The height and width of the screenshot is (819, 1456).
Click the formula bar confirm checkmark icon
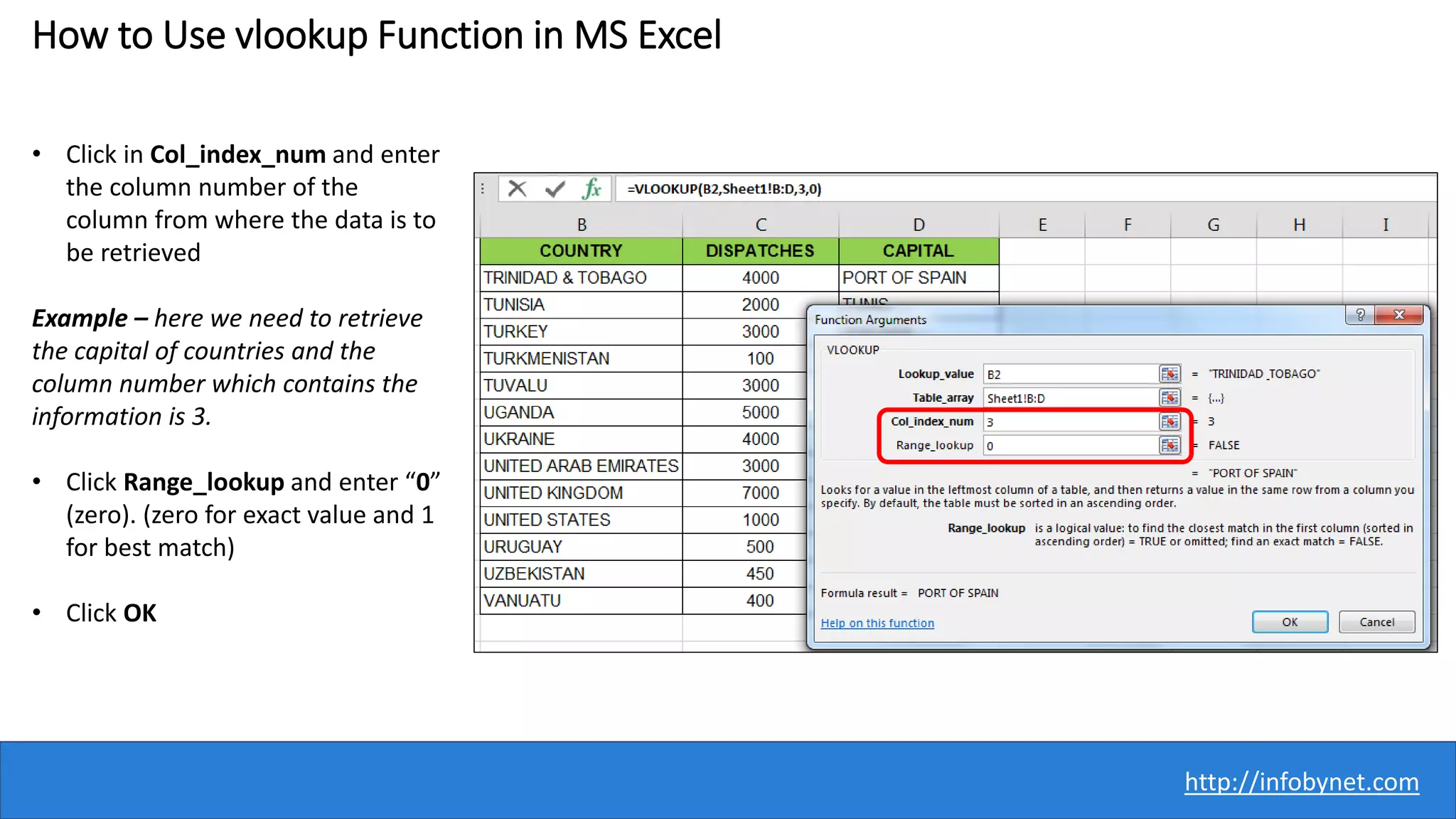coord(555,189)
